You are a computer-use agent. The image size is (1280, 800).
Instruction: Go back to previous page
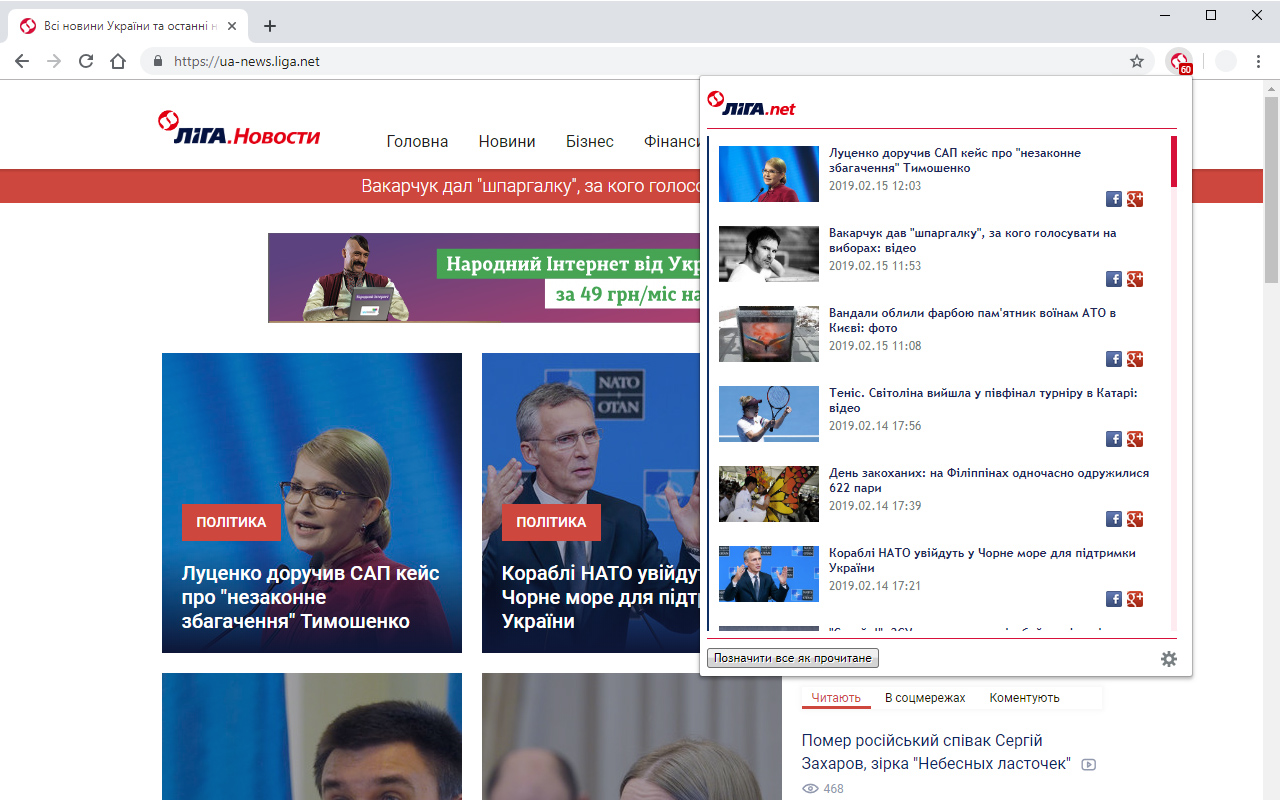tap(22, 61)
